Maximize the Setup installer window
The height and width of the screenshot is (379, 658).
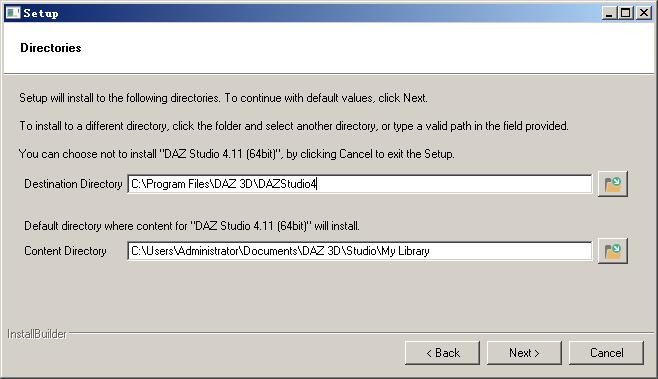tap(626, 13)
